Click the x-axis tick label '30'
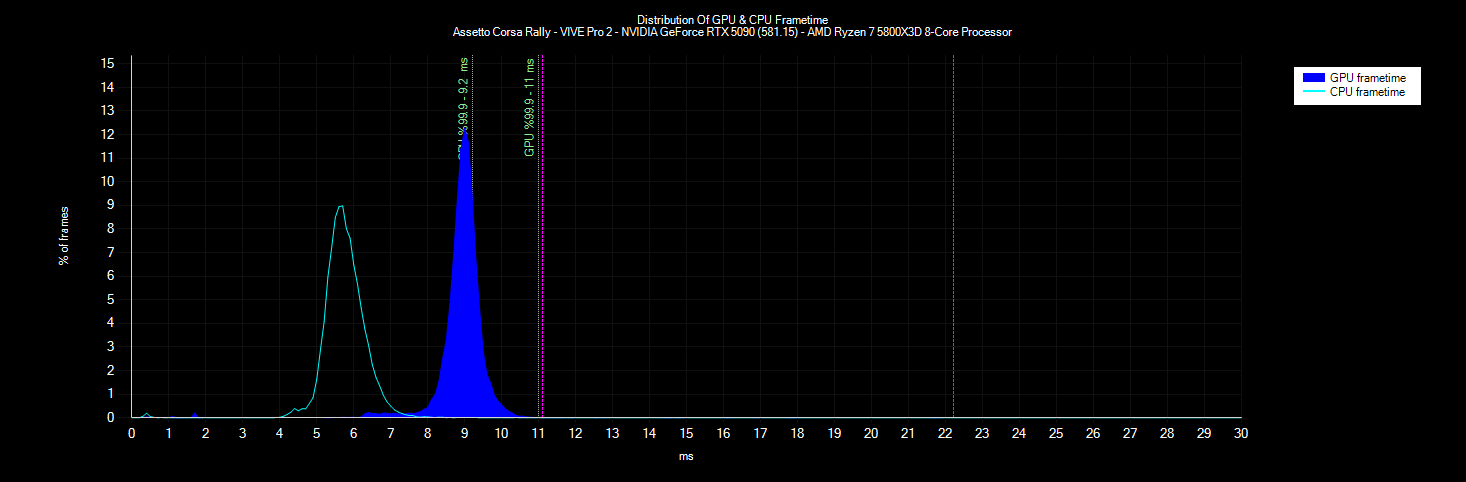 (1241, 433)
